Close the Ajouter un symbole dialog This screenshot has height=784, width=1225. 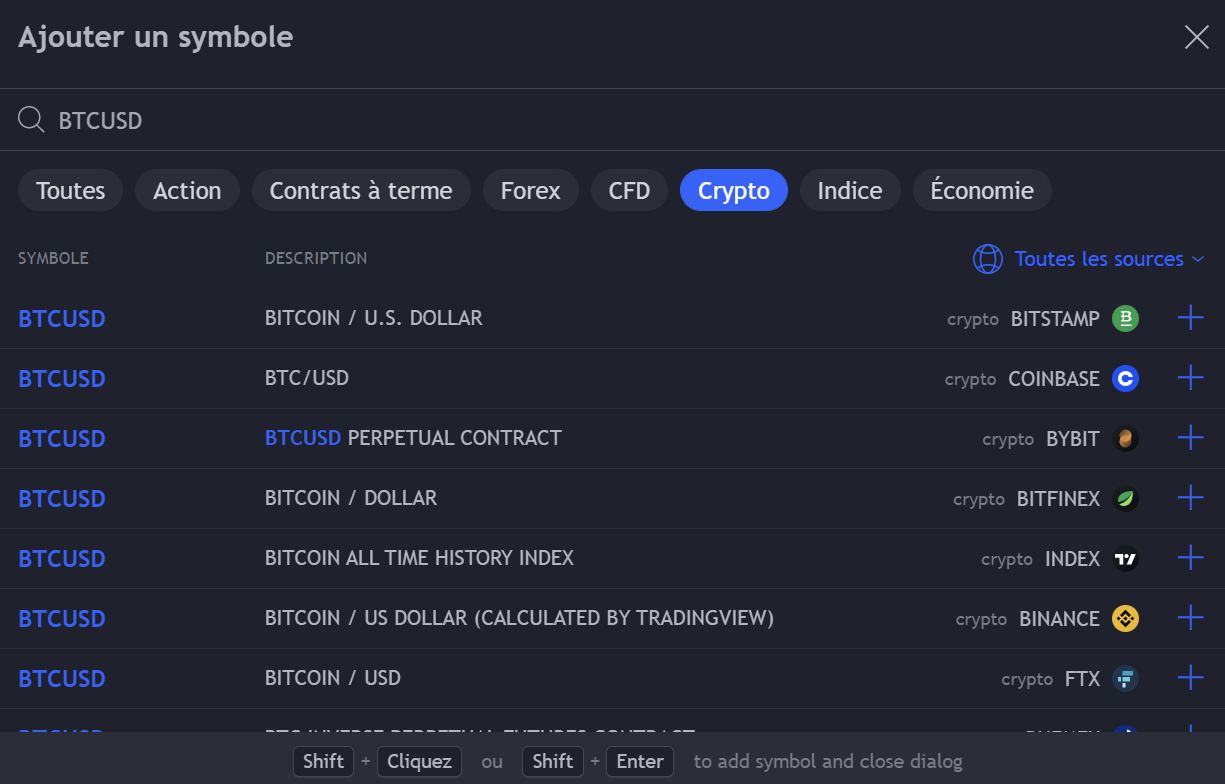coord(1196,38)
